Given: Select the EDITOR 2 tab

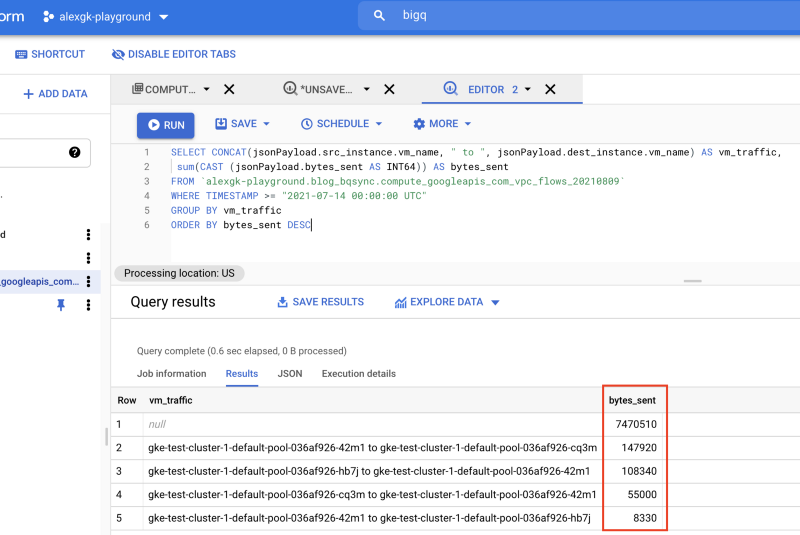Looking at the screenshot, I should pyautogui.click(x=481, y=89).
